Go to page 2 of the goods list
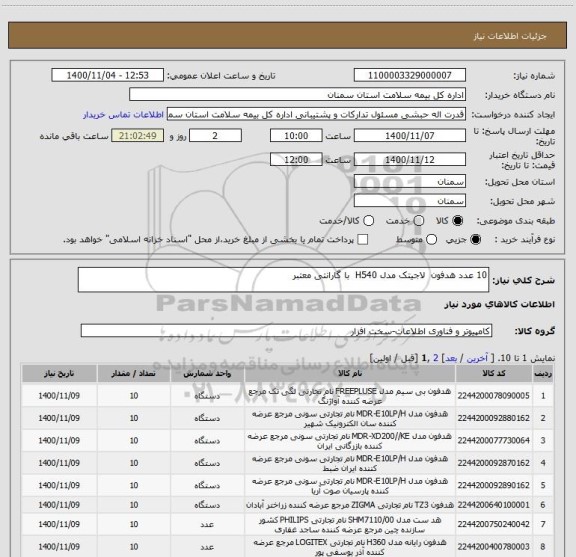 436,358
